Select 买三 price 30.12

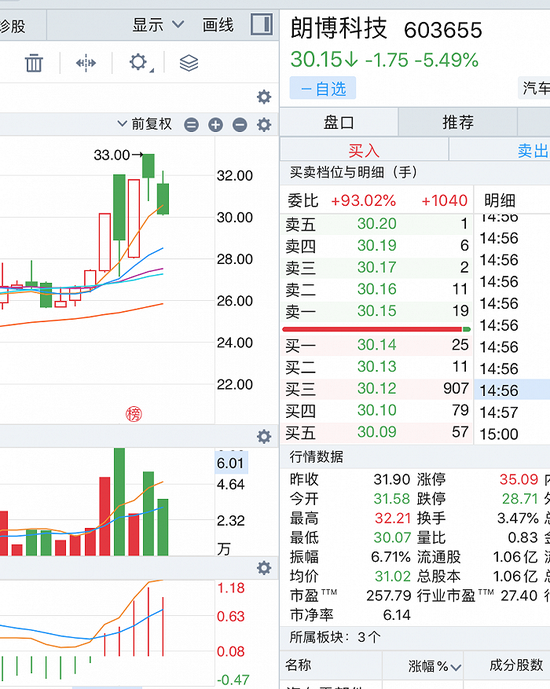click(376, 388)
